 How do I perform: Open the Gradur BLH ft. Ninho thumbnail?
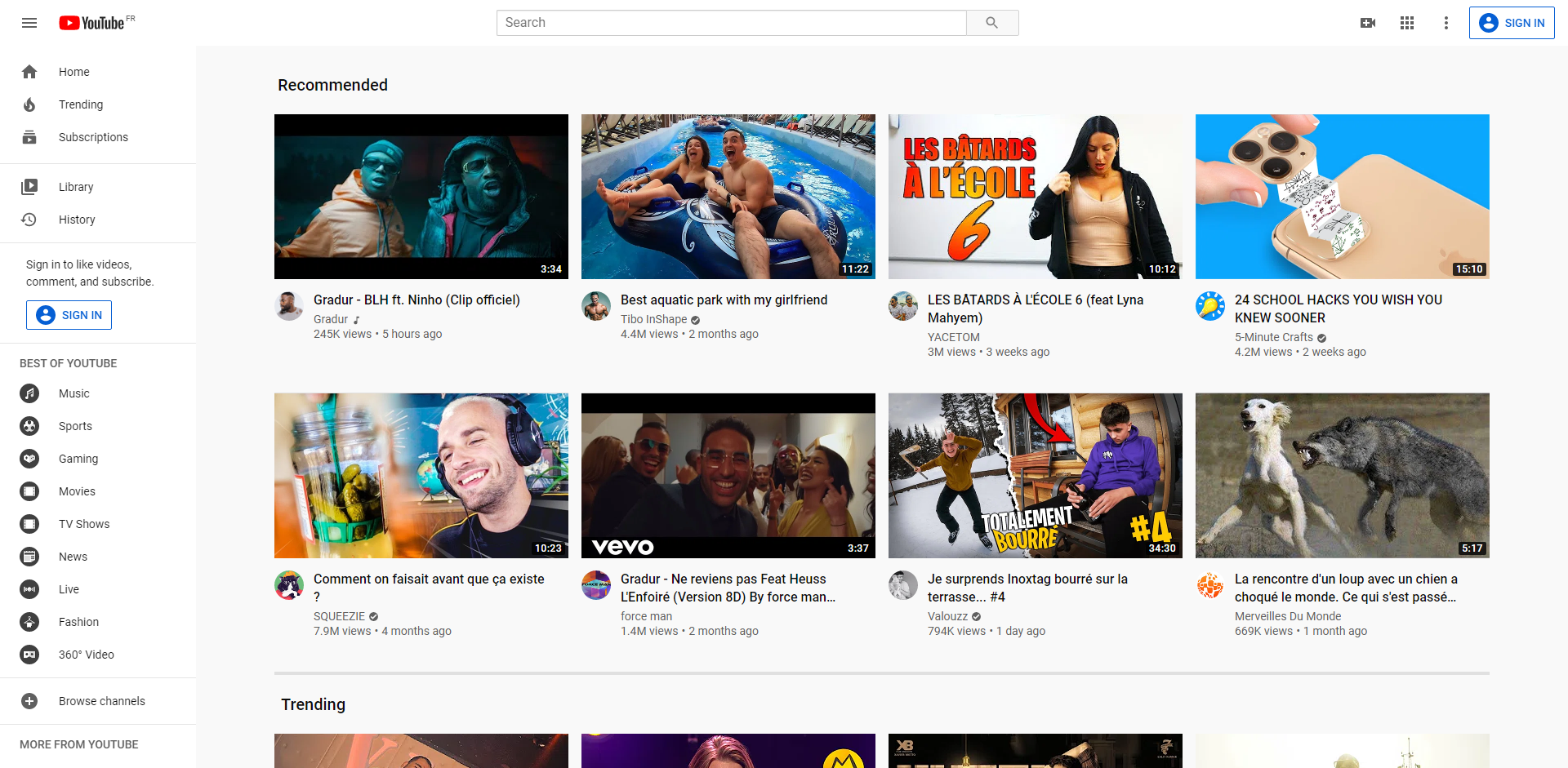click(x=421, y=197)
